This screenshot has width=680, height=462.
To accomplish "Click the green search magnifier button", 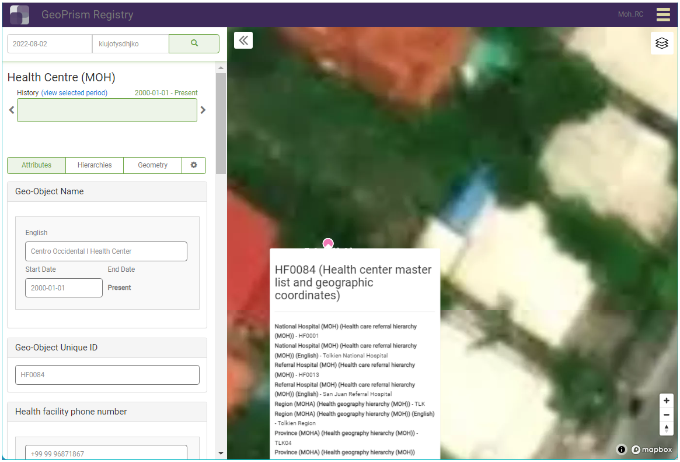I will point(194,44).
